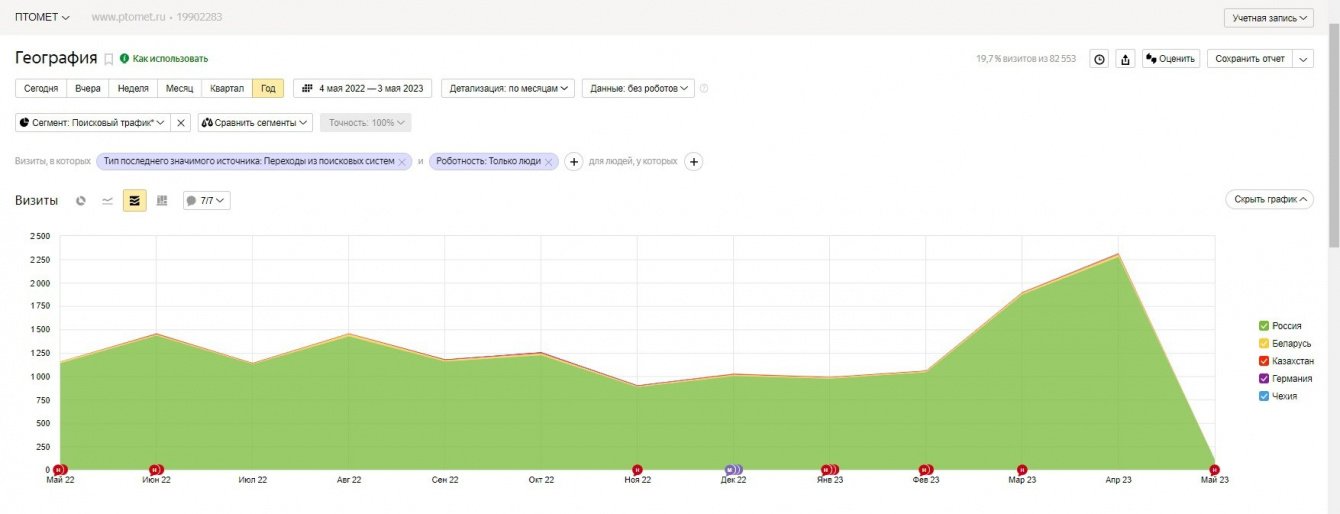Click the Сохранить отчет button
This screenshot has width=1340, height=514.
(x=1249, y=59)
